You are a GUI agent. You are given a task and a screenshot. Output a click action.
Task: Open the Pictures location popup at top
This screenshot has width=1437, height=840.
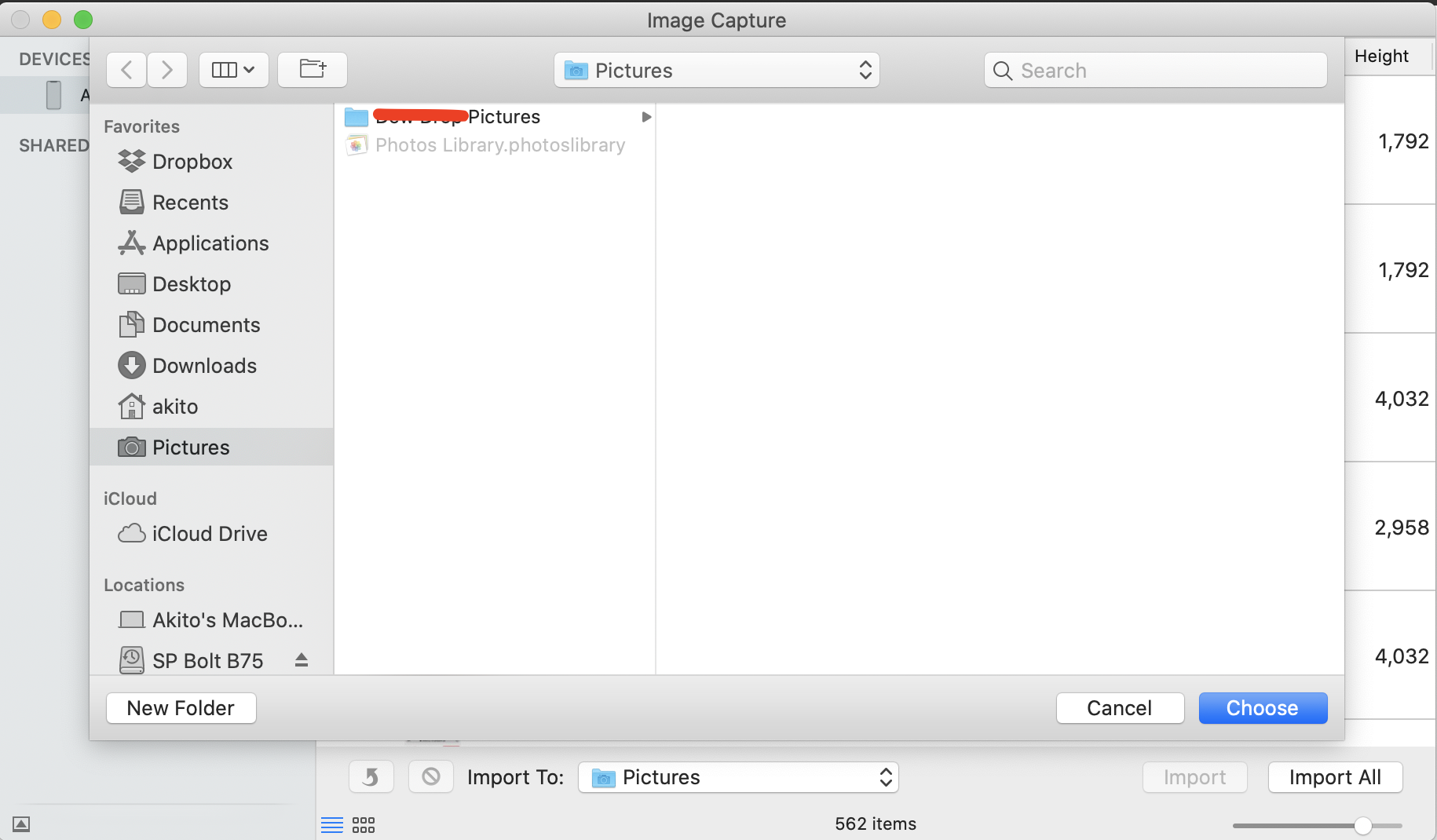point(717,71)
